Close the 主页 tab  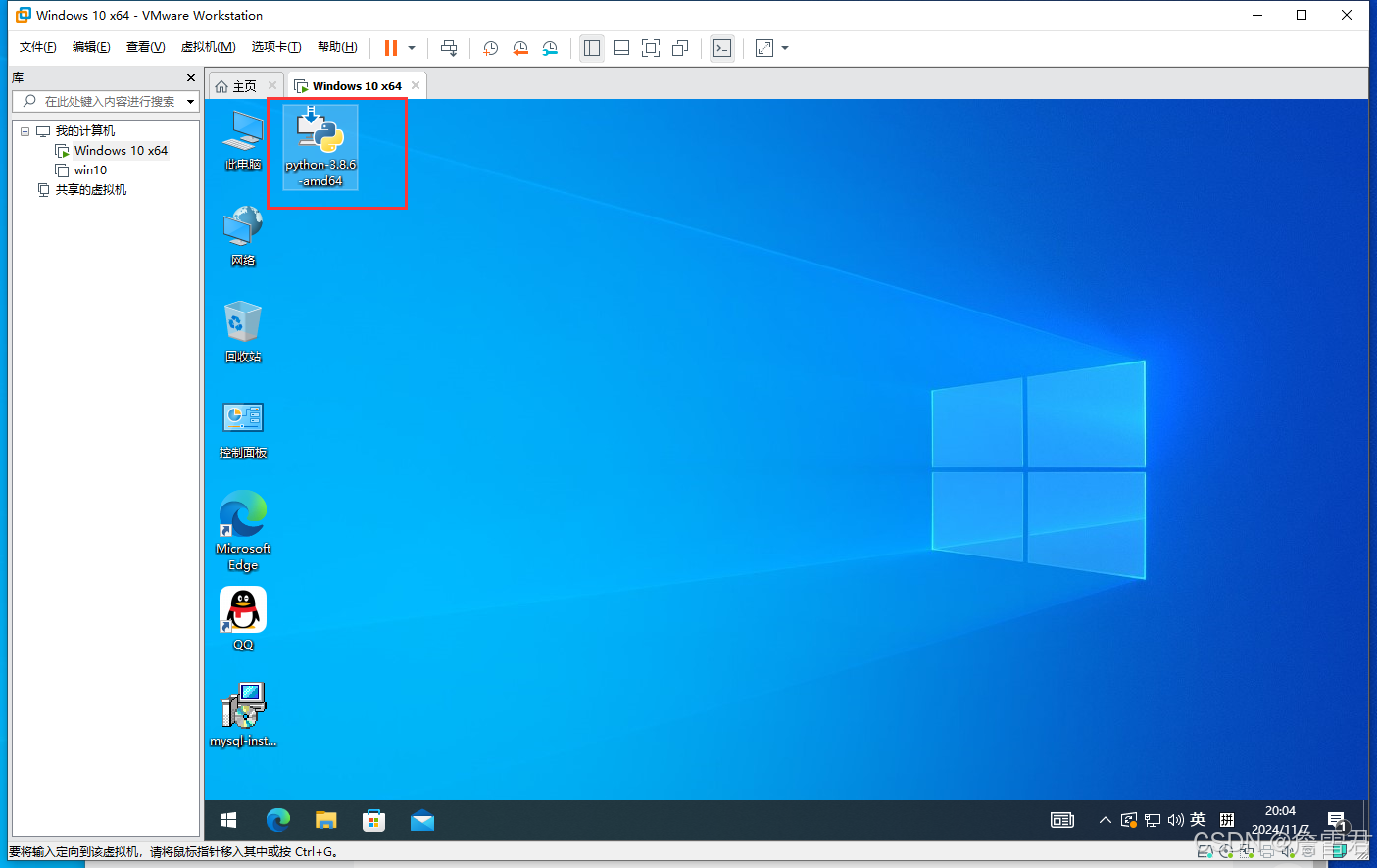(272, 85)
